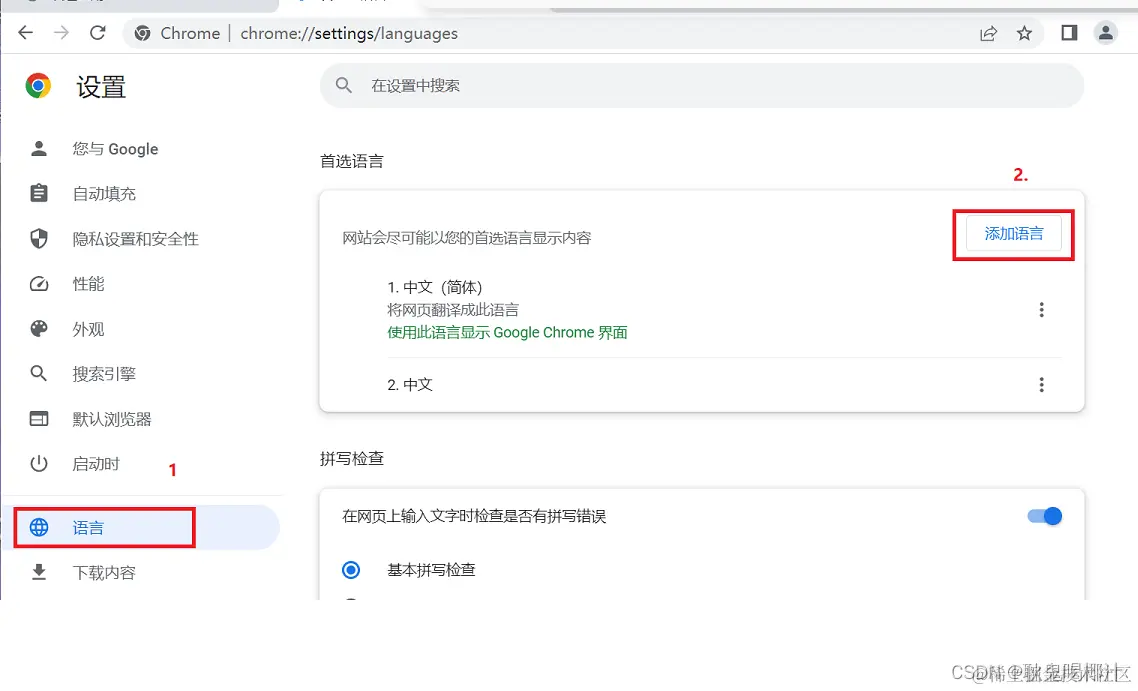This screenshot has width=1138, height=691.
Task: Open more options for 中文（简体）
Action: (x=1041, y=310)
